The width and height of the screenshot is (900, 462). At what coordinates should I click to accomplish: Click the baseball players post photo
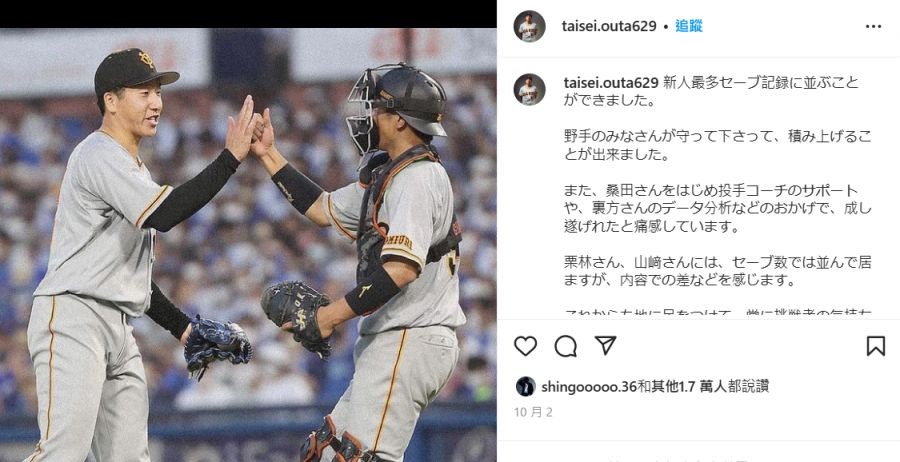[248, 245]
